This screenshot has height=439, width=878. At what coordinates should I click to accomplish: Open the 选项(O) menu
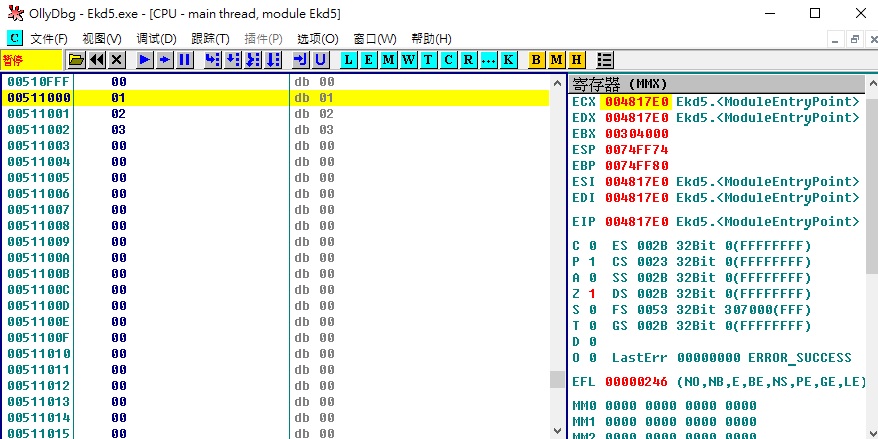tap(317, 38)
